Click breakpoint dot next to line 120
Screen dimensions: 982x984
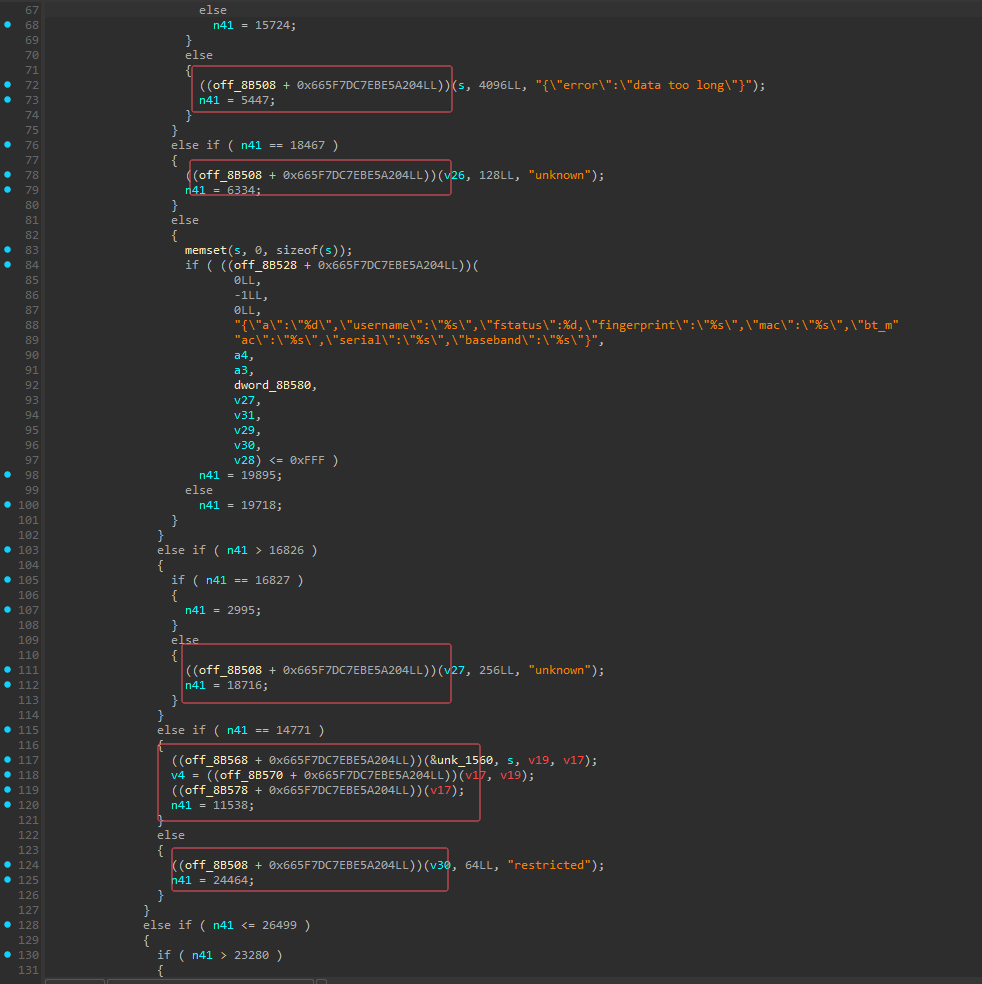[x=8, y=805]
